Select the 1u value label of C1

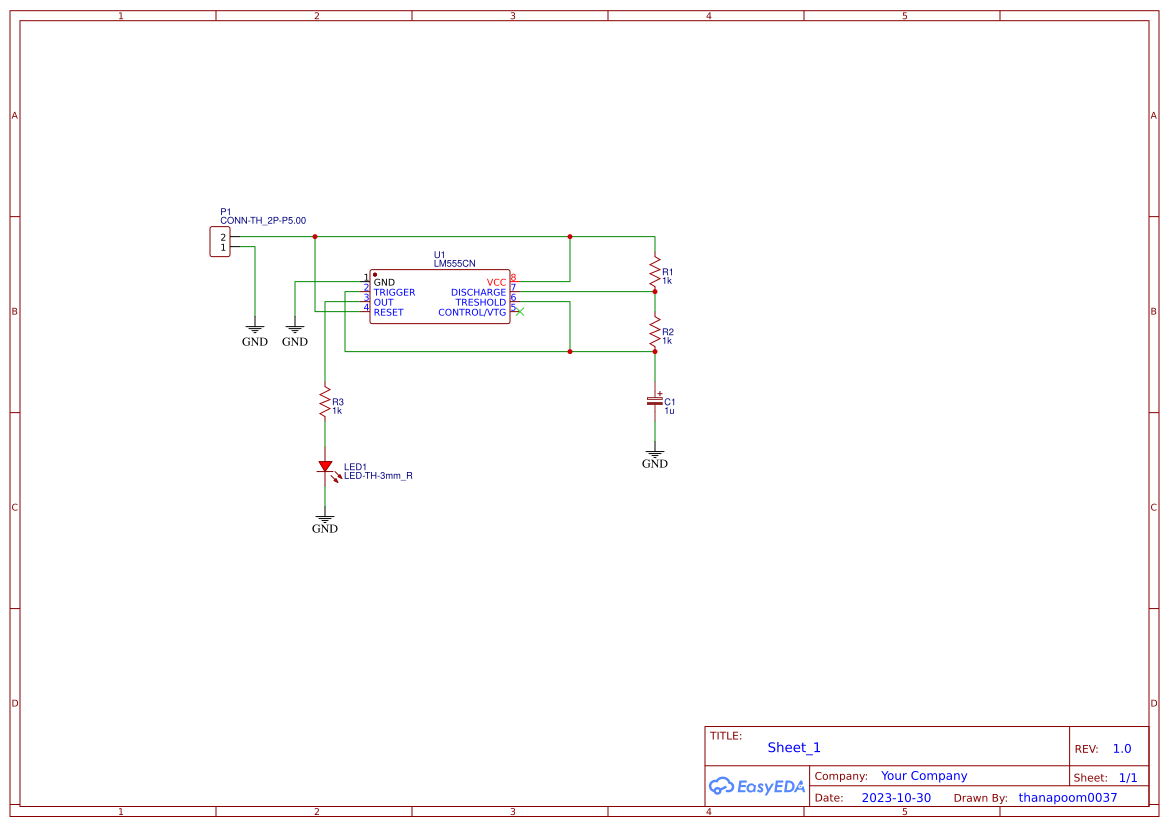pos(669,411)
